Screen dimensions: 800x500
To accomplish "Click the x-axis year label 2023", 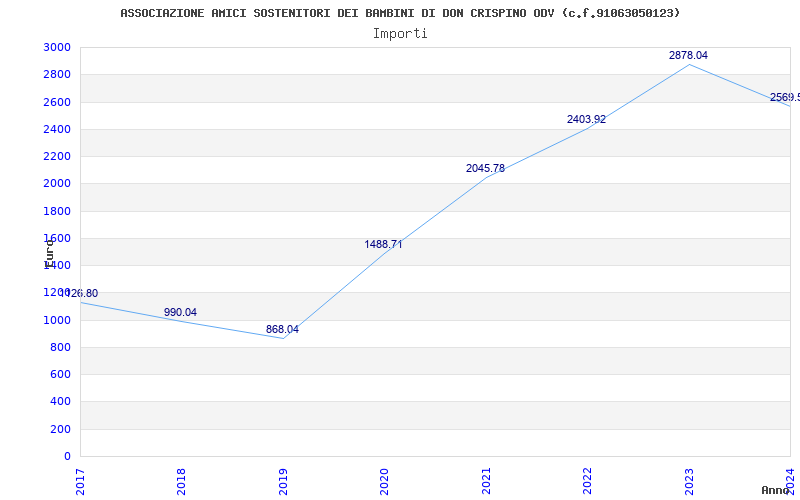I will 689,482.
